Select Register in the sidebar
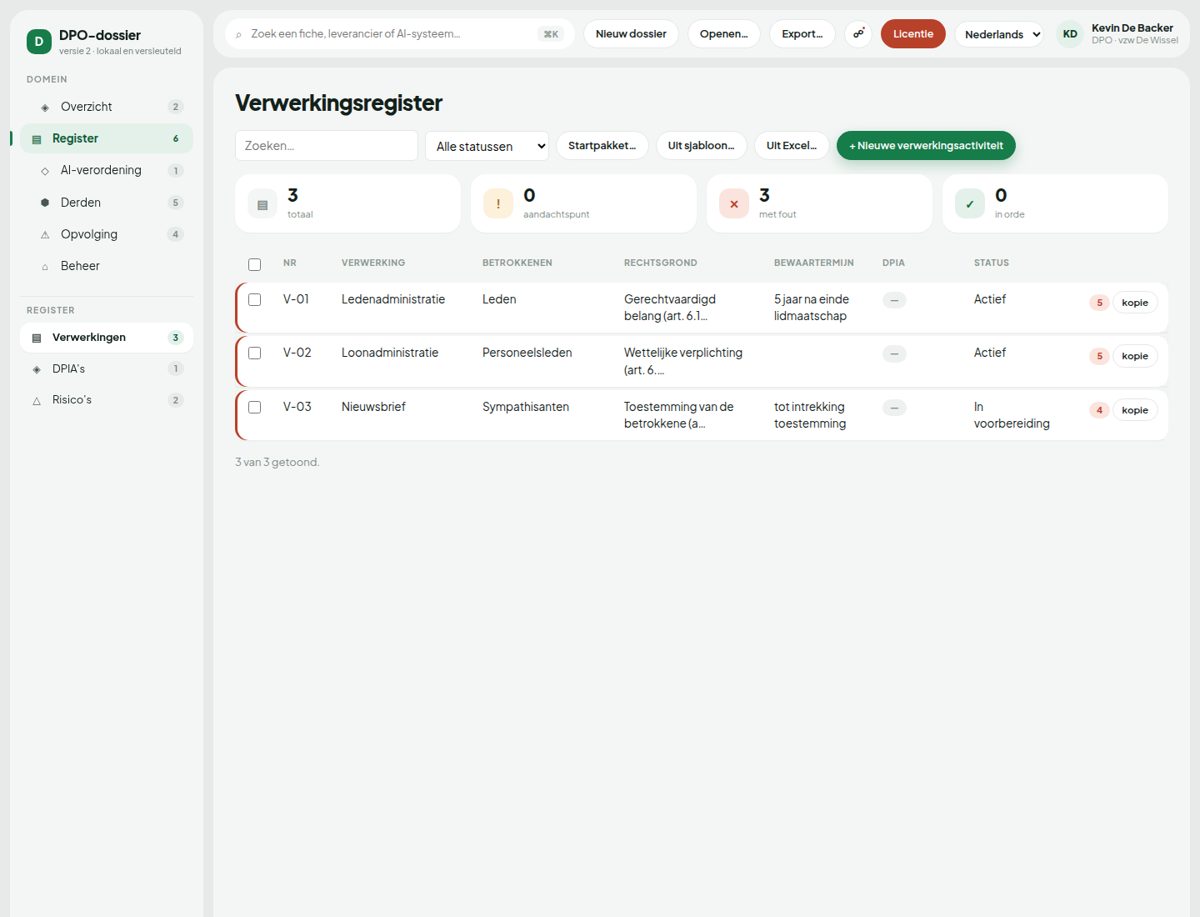 click(x=106, y=139)
